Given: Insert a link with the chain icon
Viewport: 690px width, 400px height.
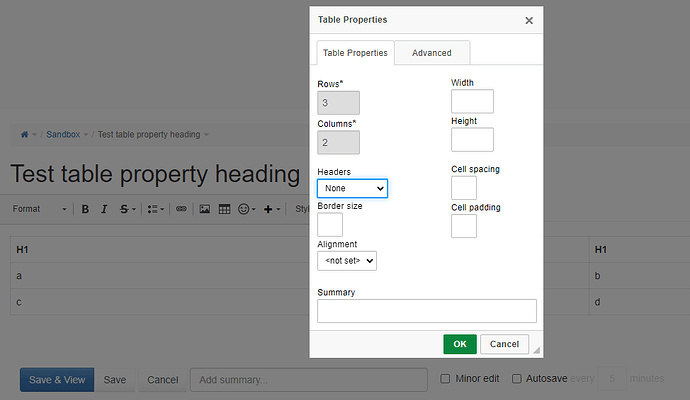Looking at the screenshot, I should pyautogui.click(x=181, y=209).
